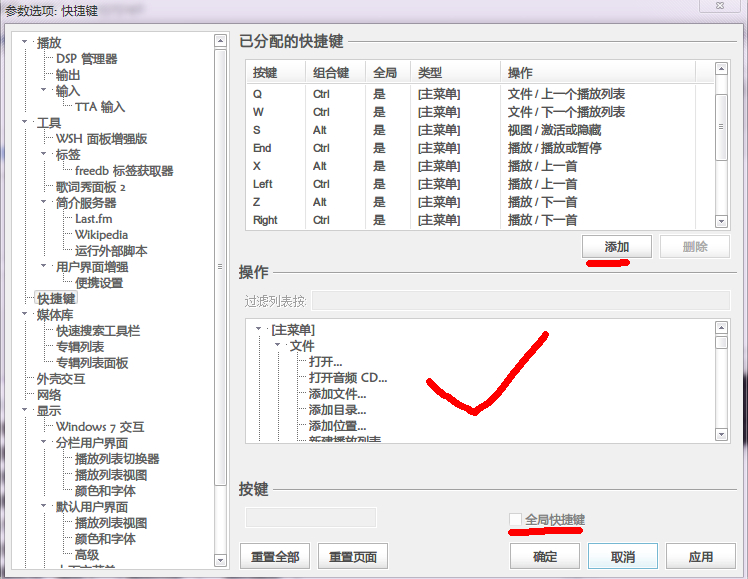748x579 pixels.
Task: Click the 确定 button
Action: [545, 556]
